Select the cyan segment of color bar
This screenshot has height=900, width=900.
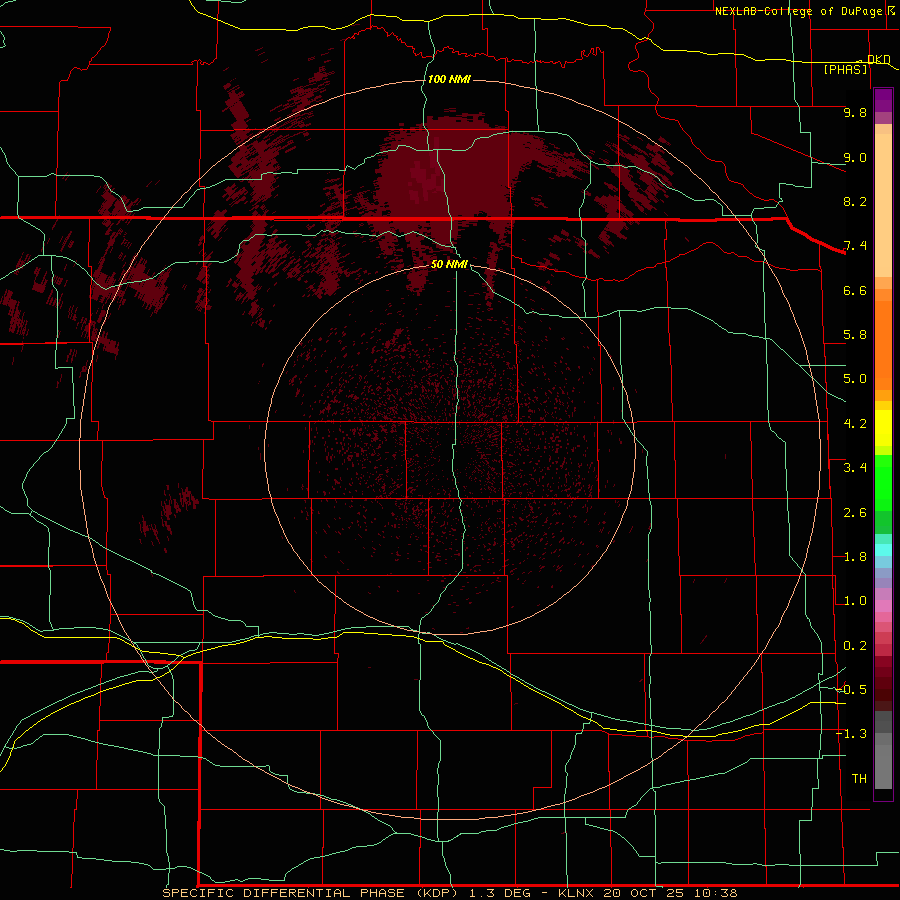(x=883, y=550)
